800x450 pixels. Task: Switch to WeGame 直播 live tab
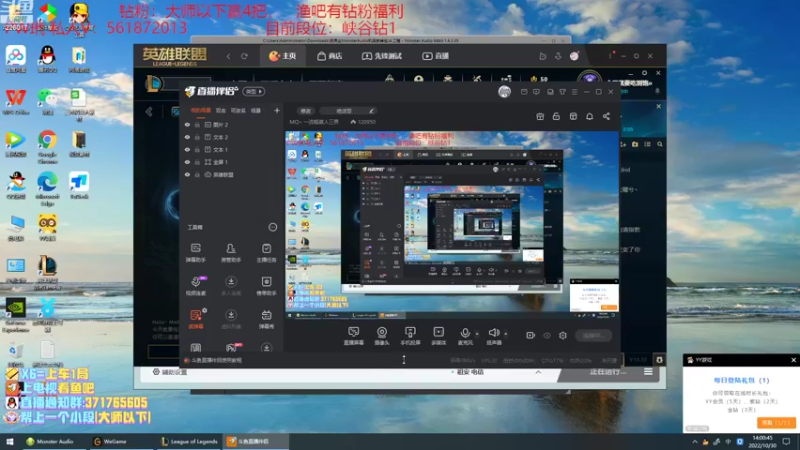tap(435, 56)
